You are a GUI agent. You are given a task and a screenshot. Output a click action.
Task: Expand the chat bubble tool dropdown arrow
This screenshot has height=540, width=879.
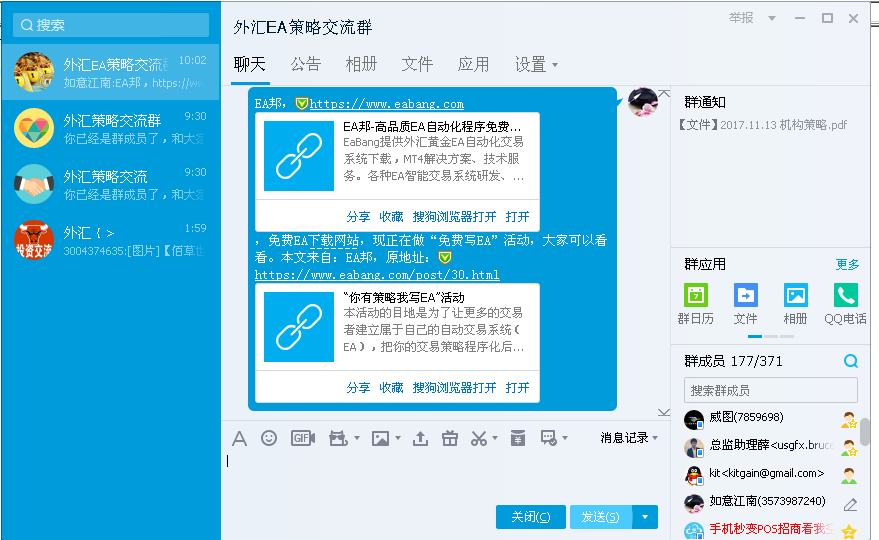(565, 439)
